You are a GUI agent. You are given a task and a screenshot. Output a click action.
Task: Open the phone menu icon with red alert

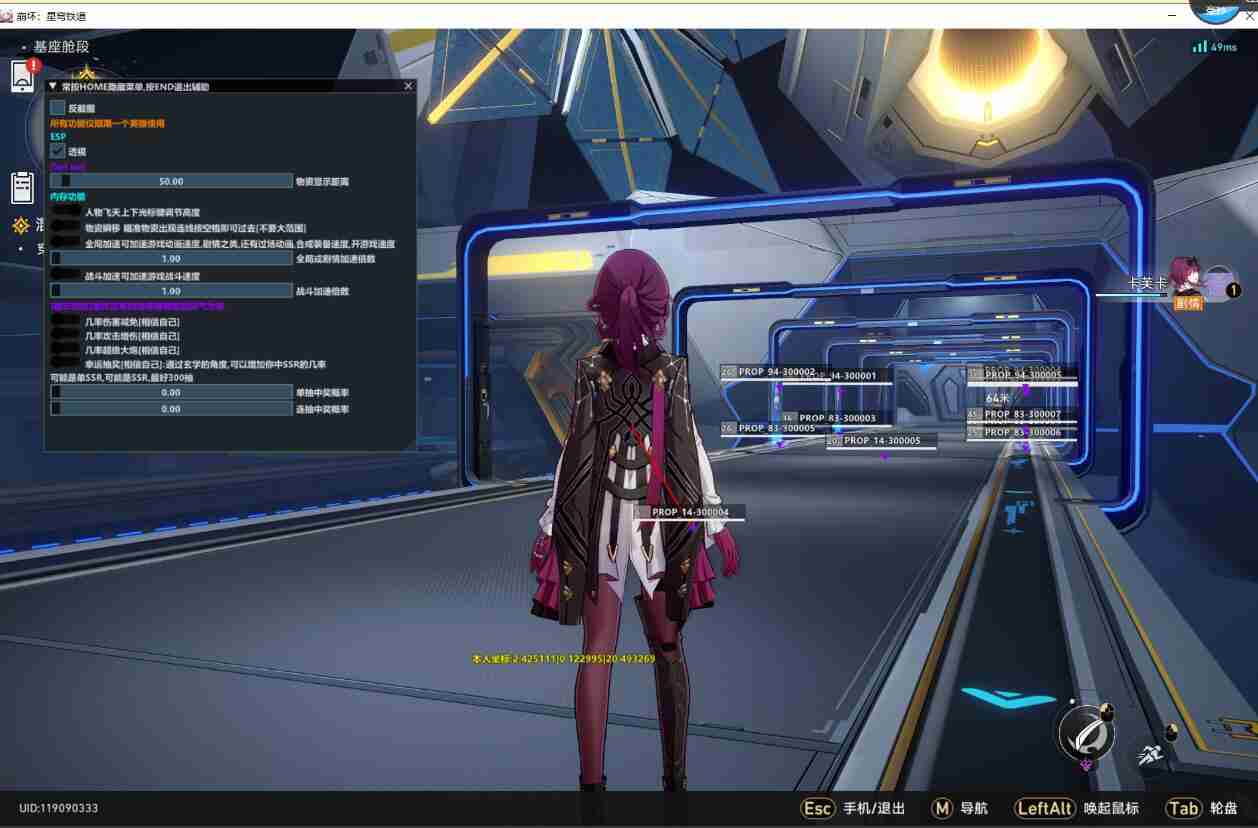point(23,76)
